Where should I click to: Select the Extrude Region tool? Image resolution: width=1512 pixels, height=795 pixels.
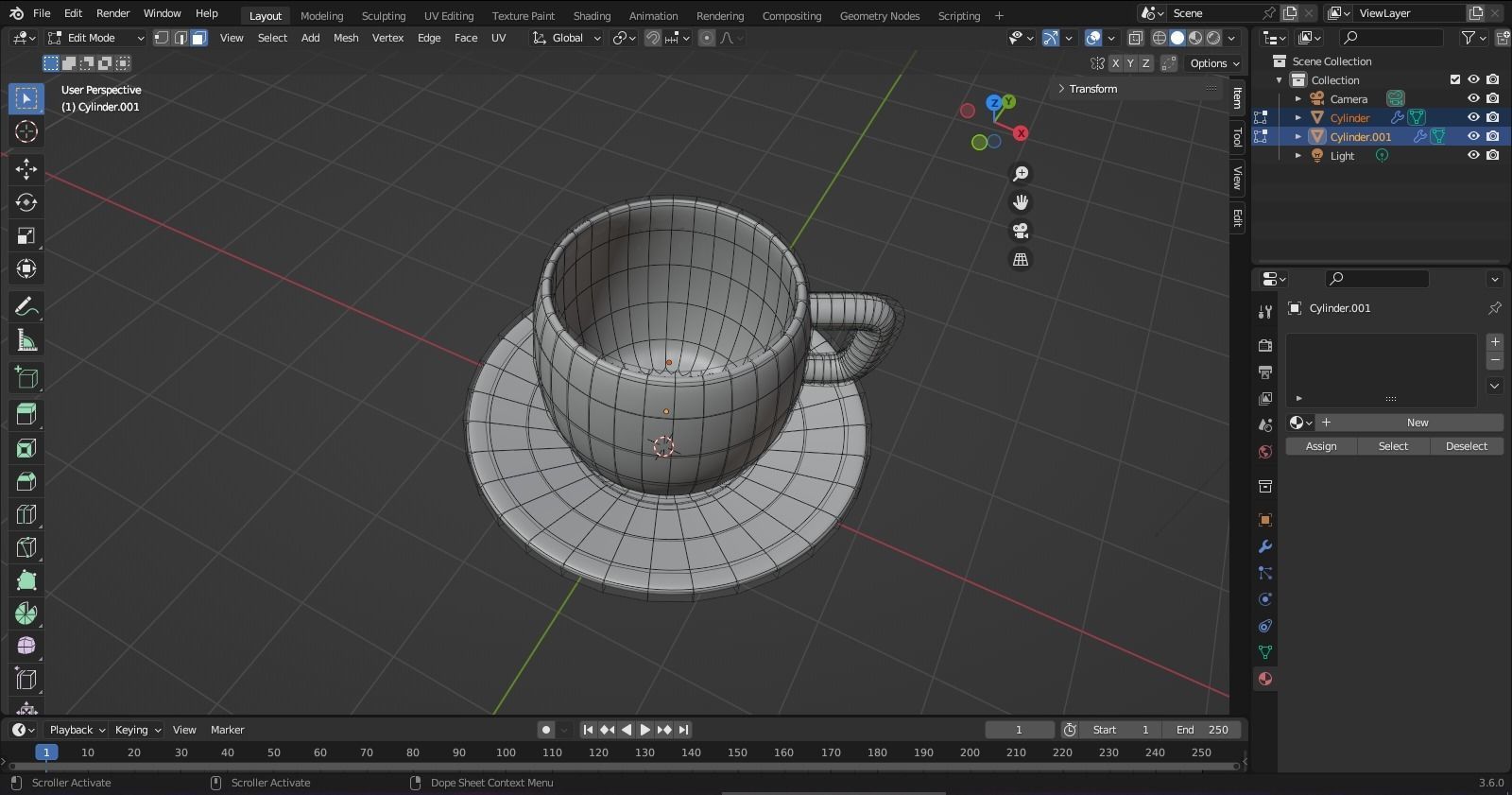click(26, 414)
